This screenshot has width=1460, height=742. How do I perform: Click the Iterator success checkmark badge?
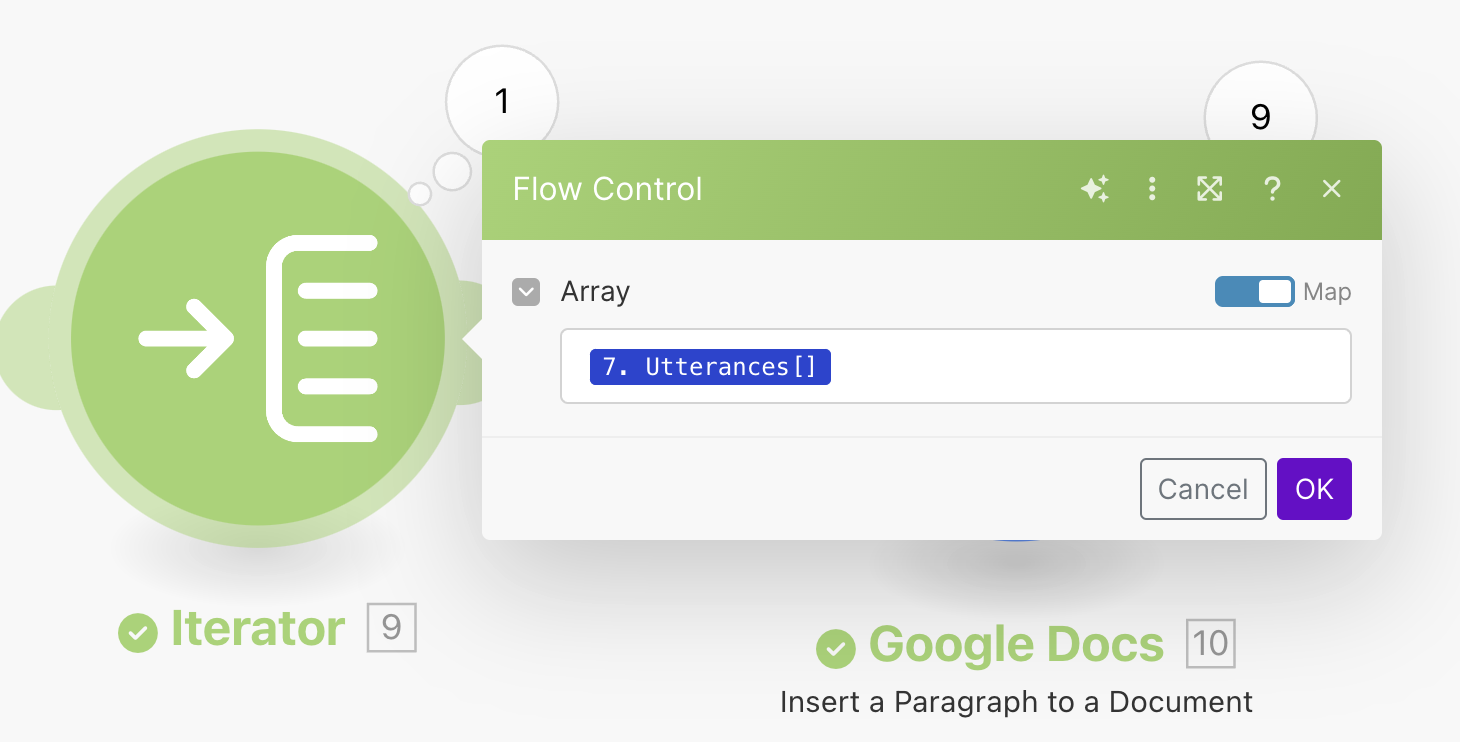click(137, 631)
